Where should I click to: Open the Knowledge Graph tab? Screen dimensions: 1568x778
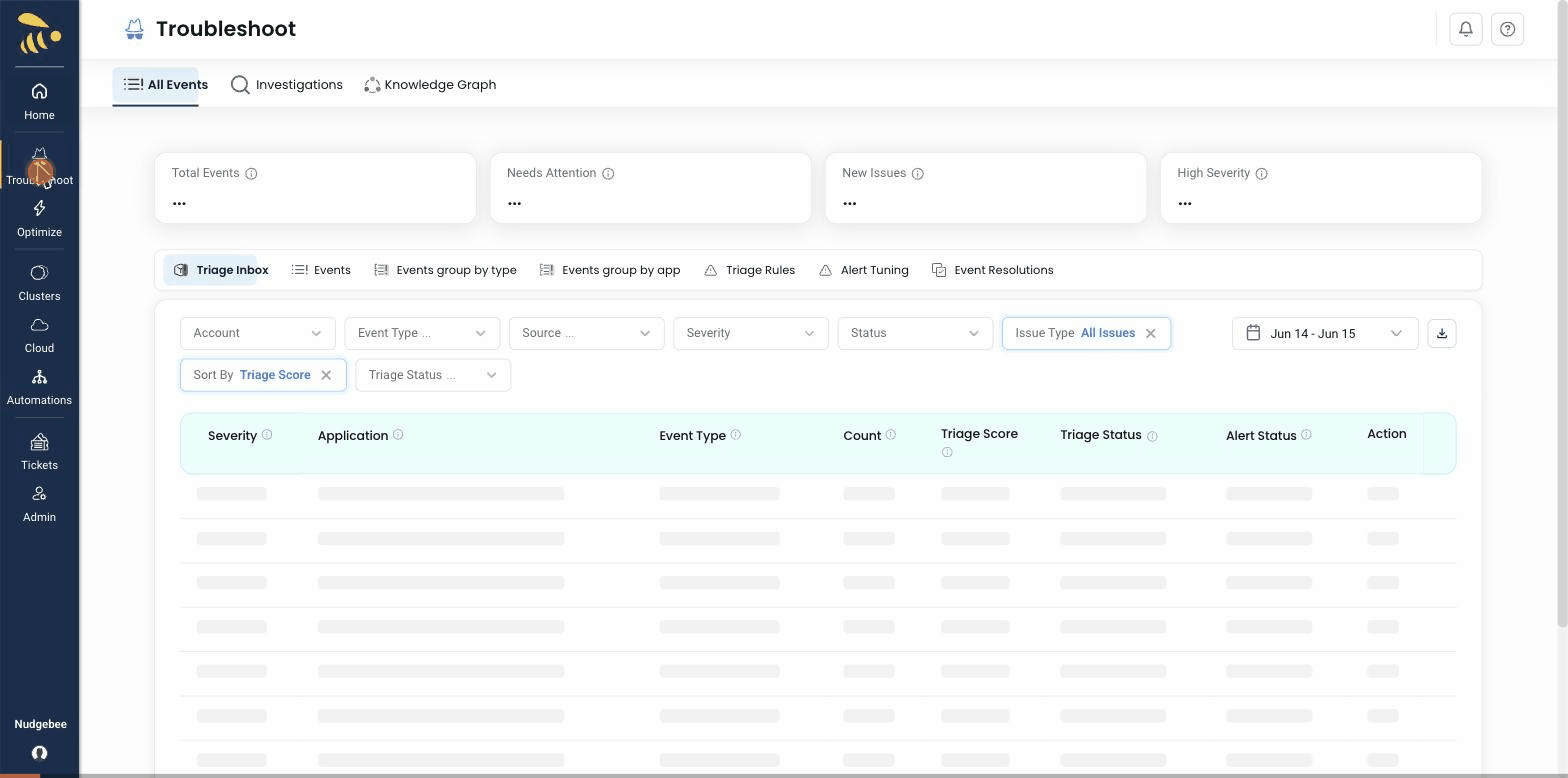[x=430, y=85]
